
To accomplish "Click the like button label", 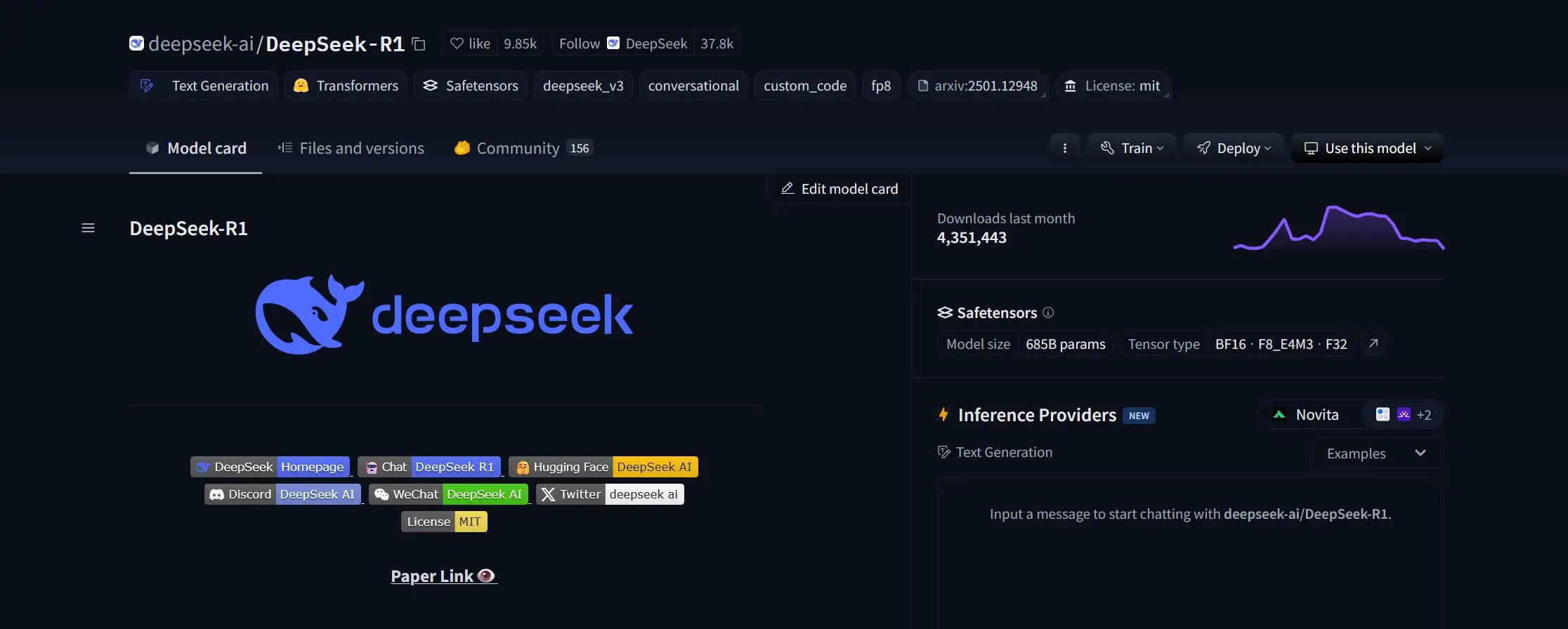I will [480, 44].
